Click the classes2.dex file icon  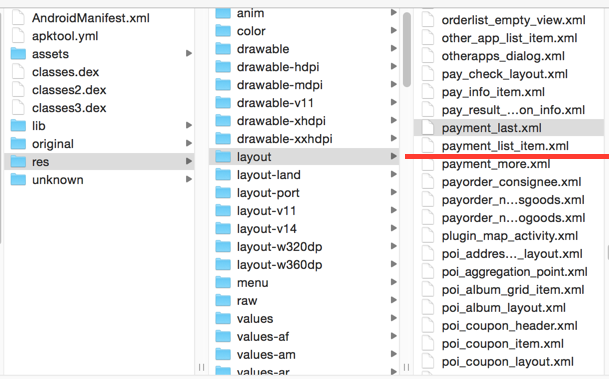click(18, 90)
